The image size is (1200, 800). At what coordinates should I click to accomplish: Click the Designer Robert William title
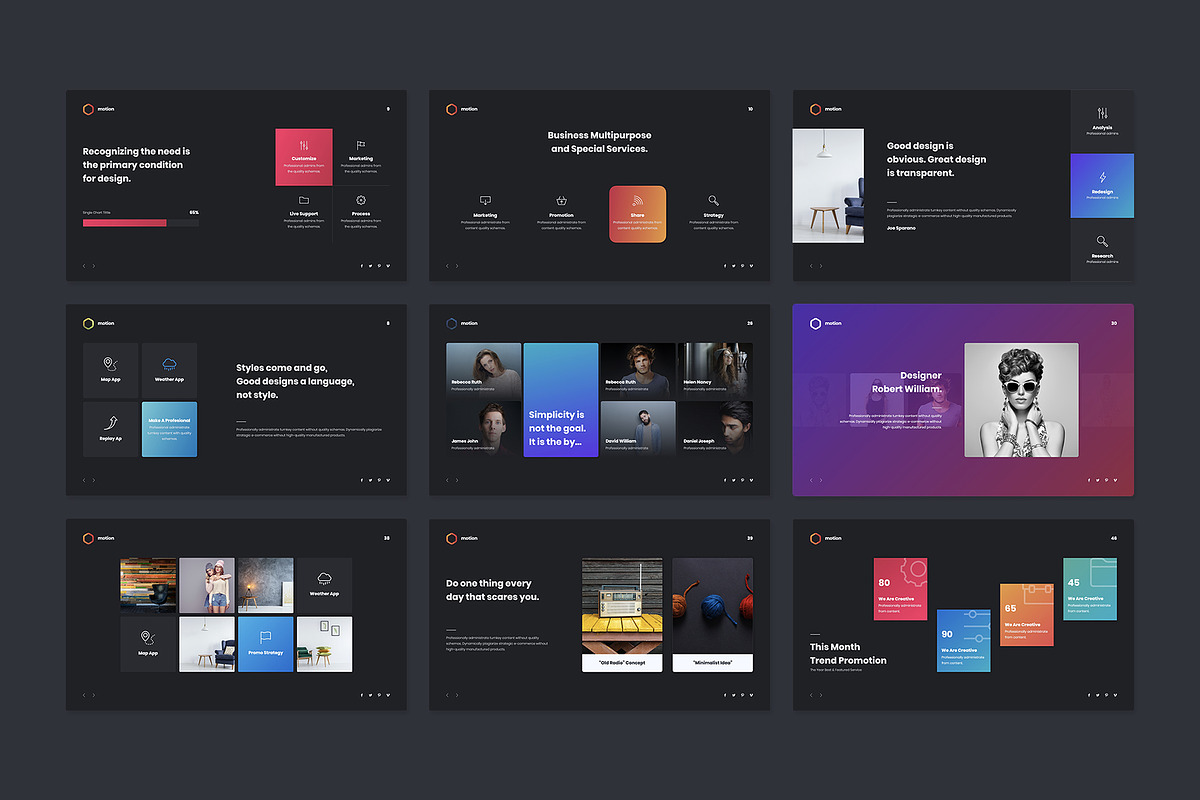point(907,382)
